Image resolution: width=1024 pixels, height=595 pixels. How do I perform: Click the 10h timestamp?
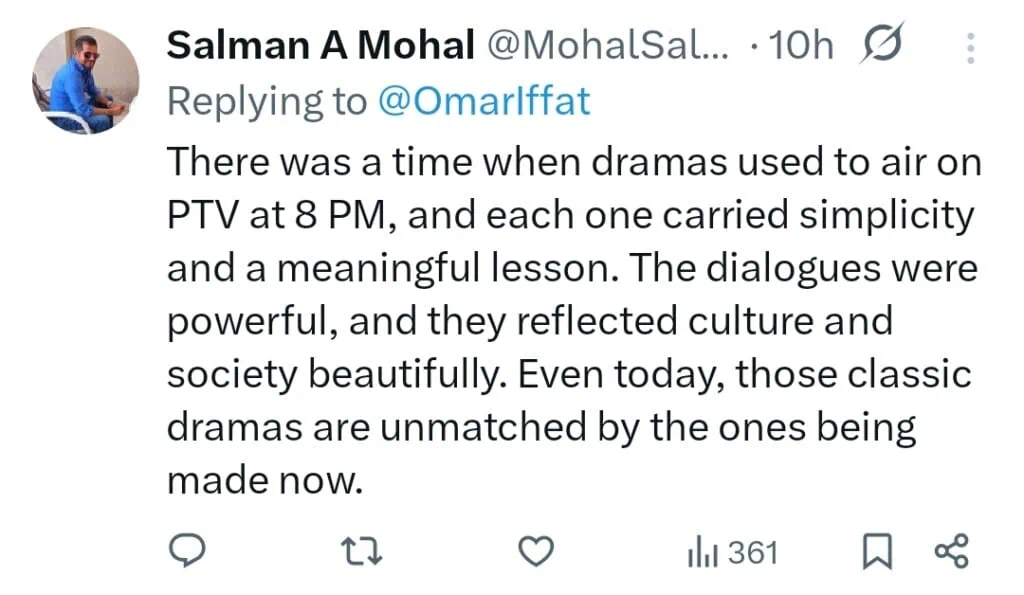point(804,45)
